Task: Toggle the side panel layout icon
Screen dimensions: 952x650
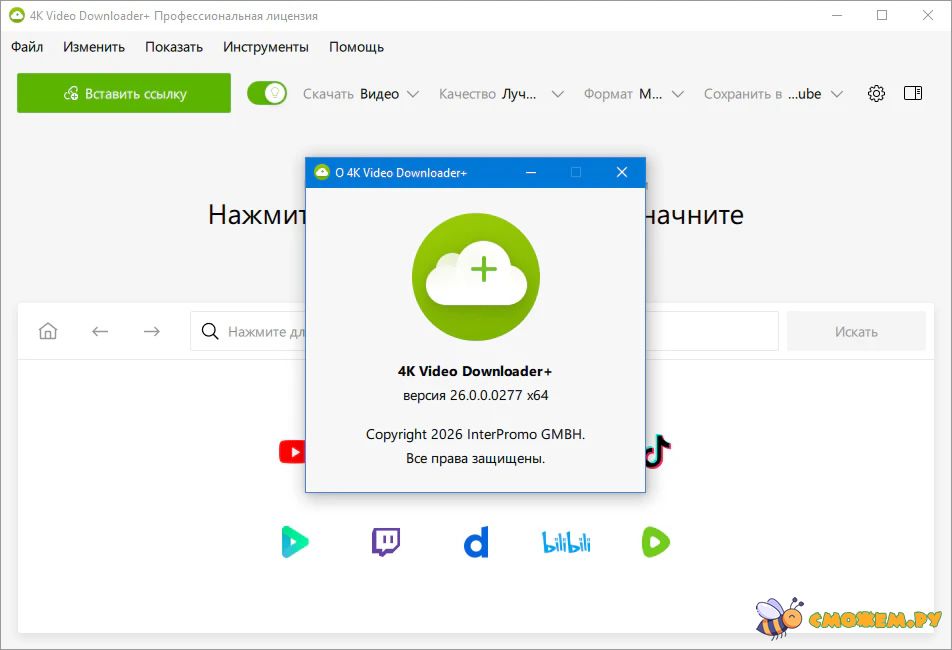Action: [x=912, y=93]
